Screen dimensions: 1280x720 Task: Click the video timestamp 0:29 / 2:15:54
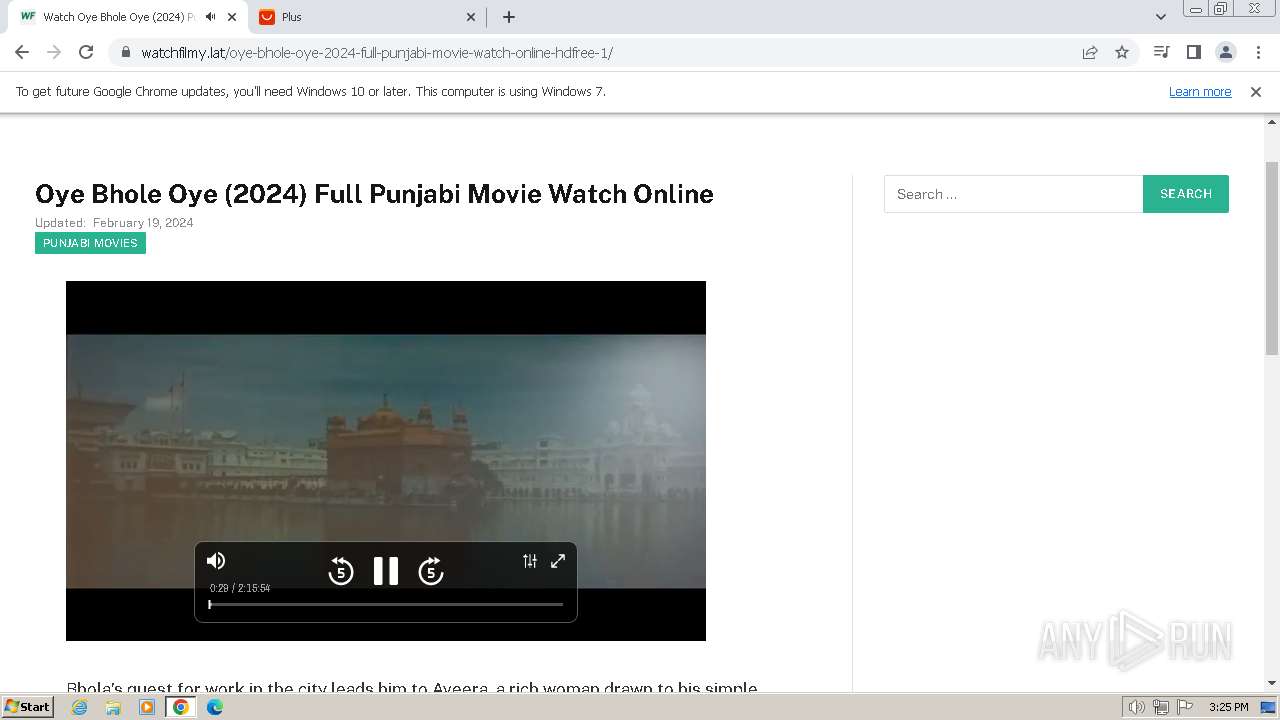[240, 588]
